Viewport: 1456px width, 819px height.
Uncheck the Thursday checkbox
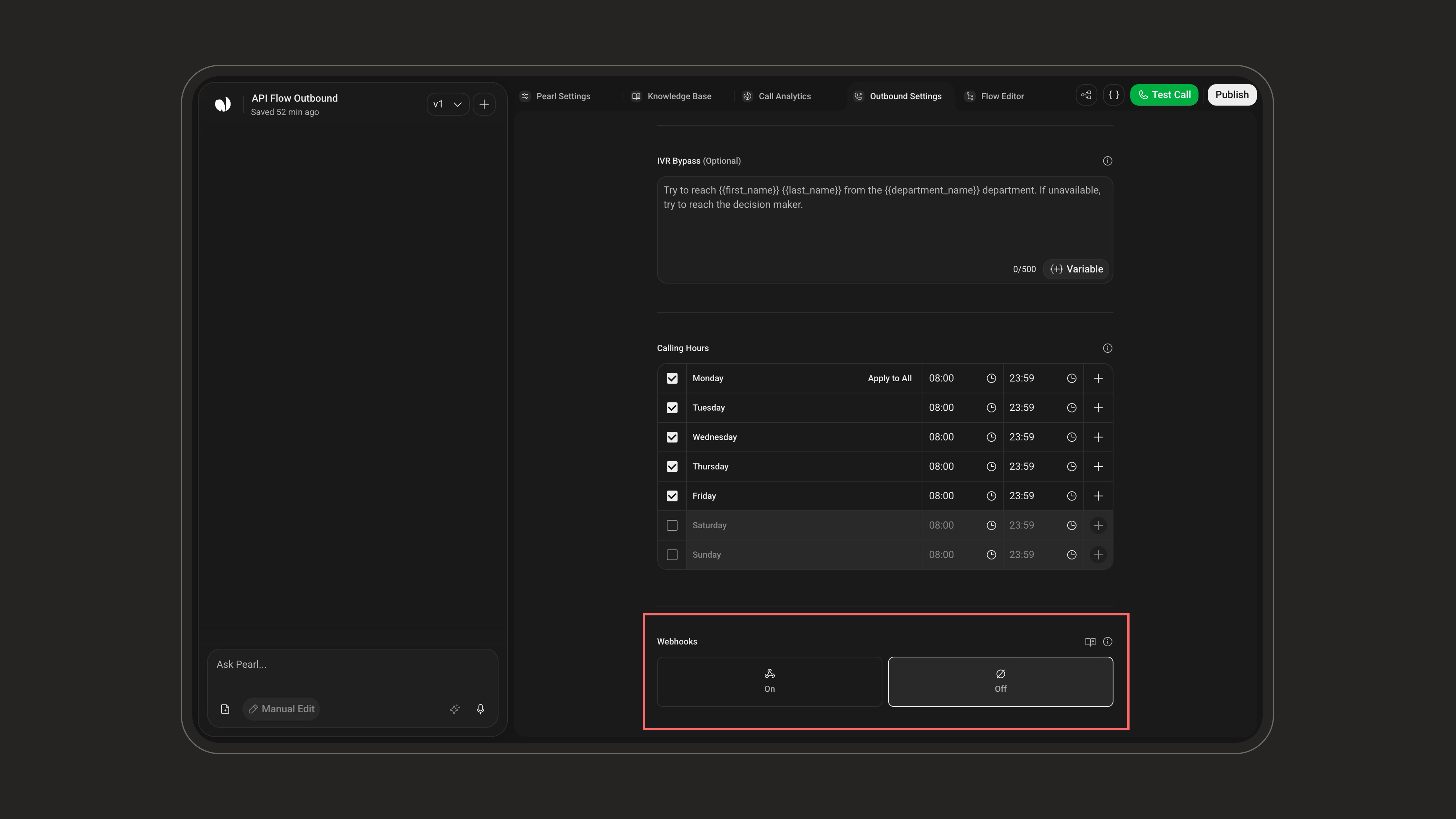pyautogui.click(x=671, y=466)
